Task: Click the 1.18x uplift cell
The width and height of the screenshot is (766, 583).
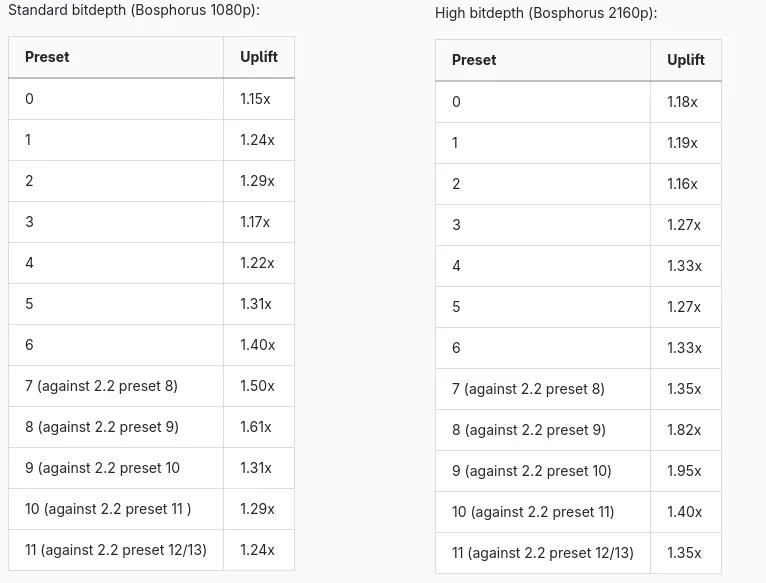Action: click(x=682, y=102)
